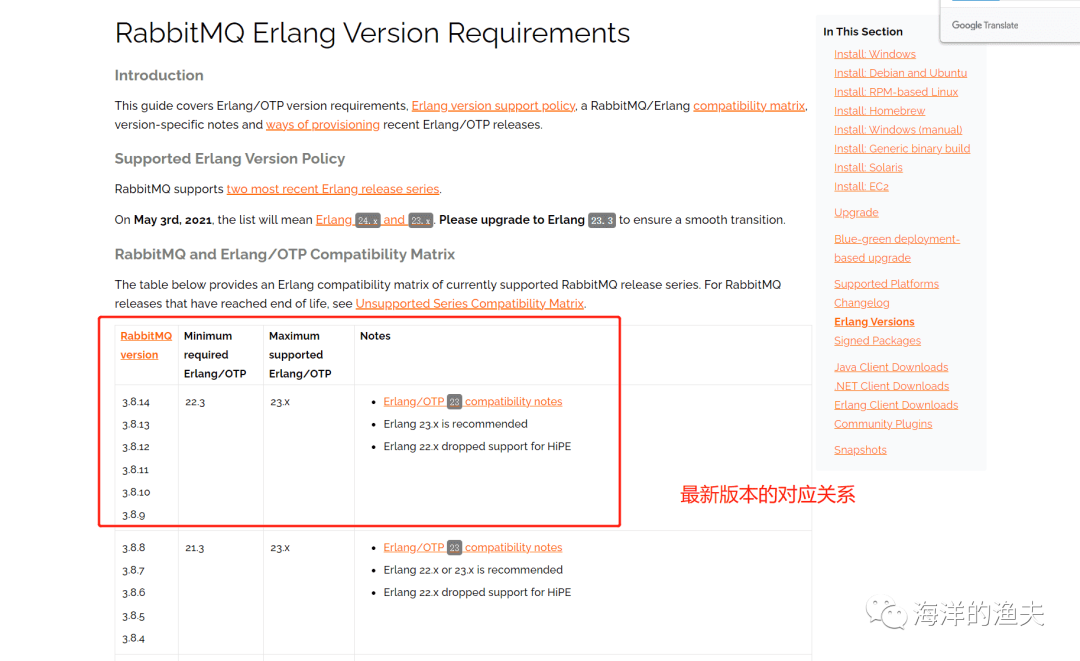This screenshot has height=661, width=1080.
Task: Click the note Erlang 22.x or 23.x is recommended
Action: pyautogui.click(x=473, y=570)
